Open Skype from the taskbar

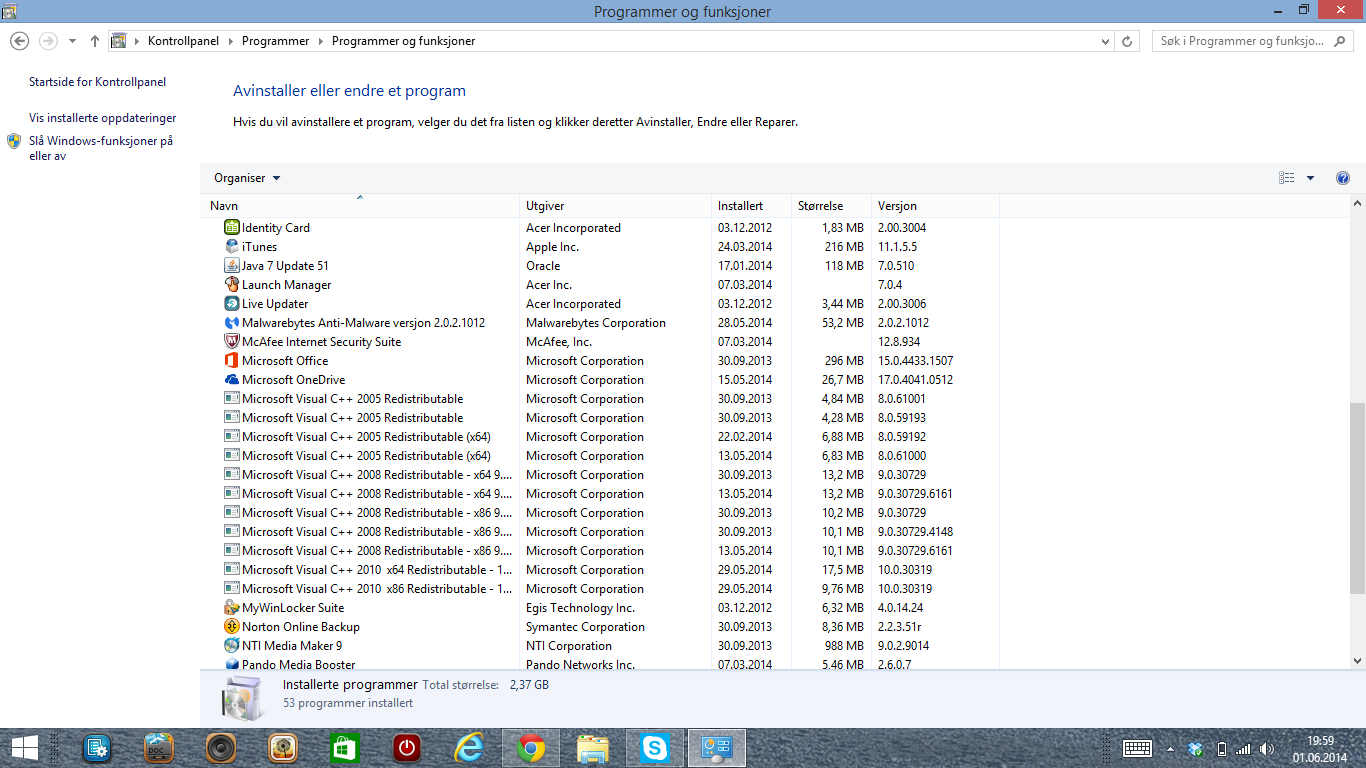655,747
